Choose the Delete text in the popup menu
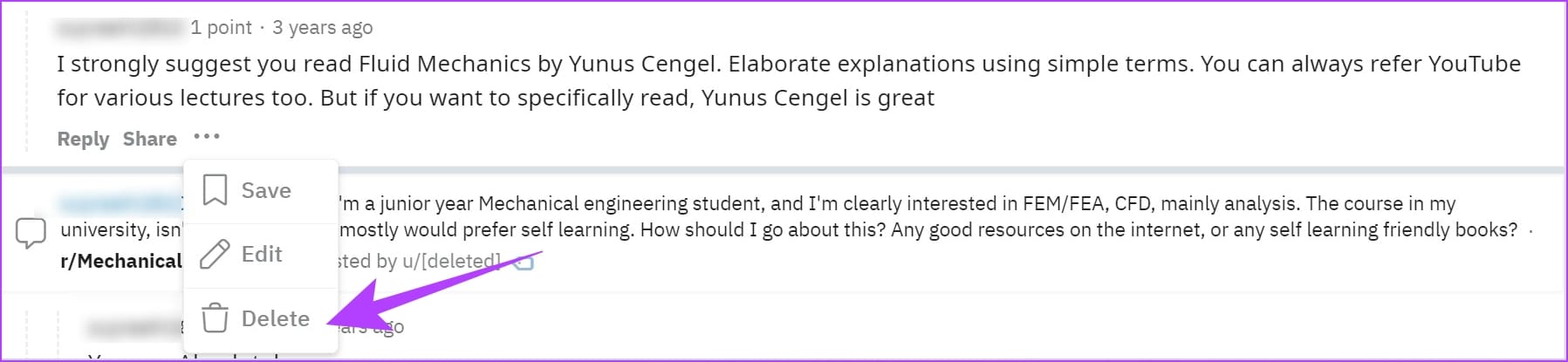1568x362 pixels. click(275, 318)
